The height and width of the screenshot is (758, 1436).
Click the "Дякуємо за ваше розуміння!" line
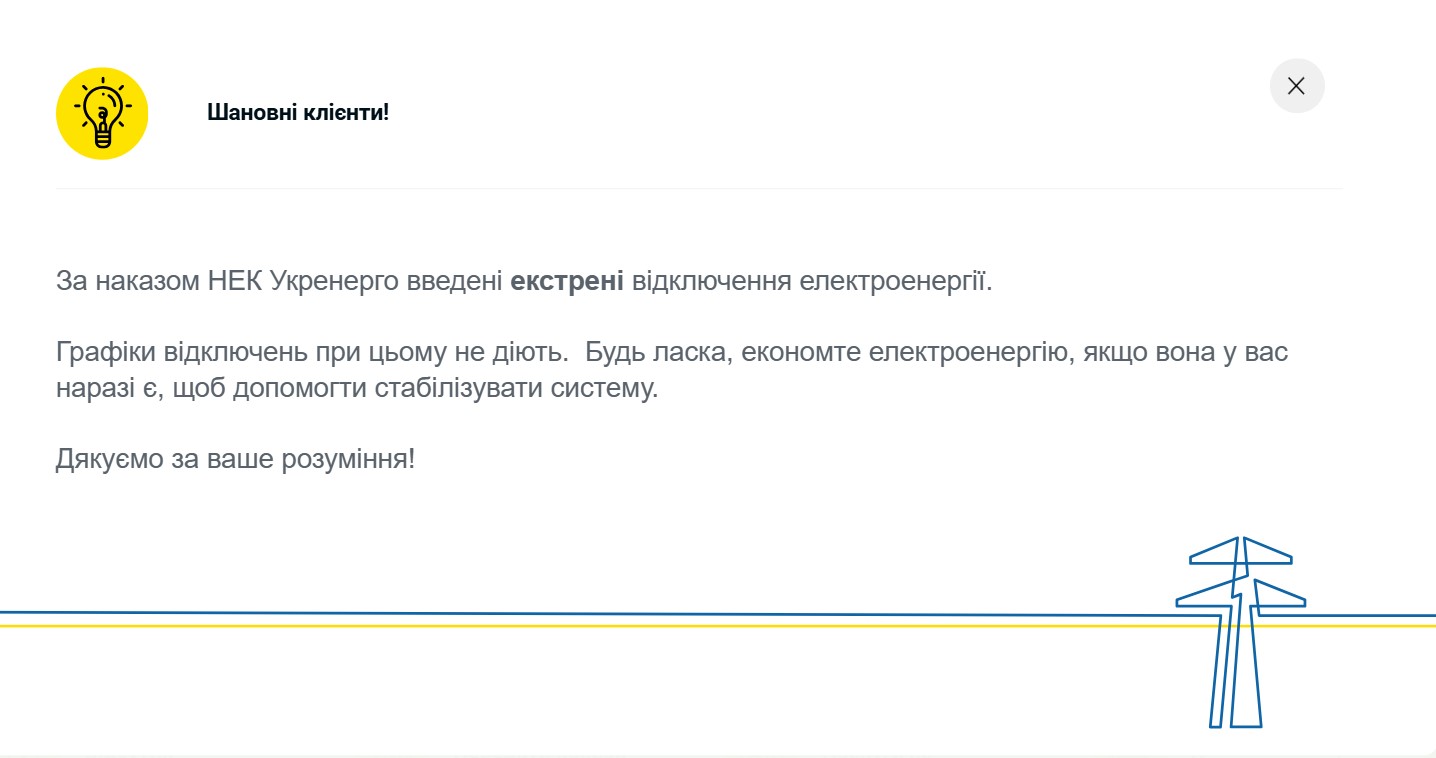[235, 460]
